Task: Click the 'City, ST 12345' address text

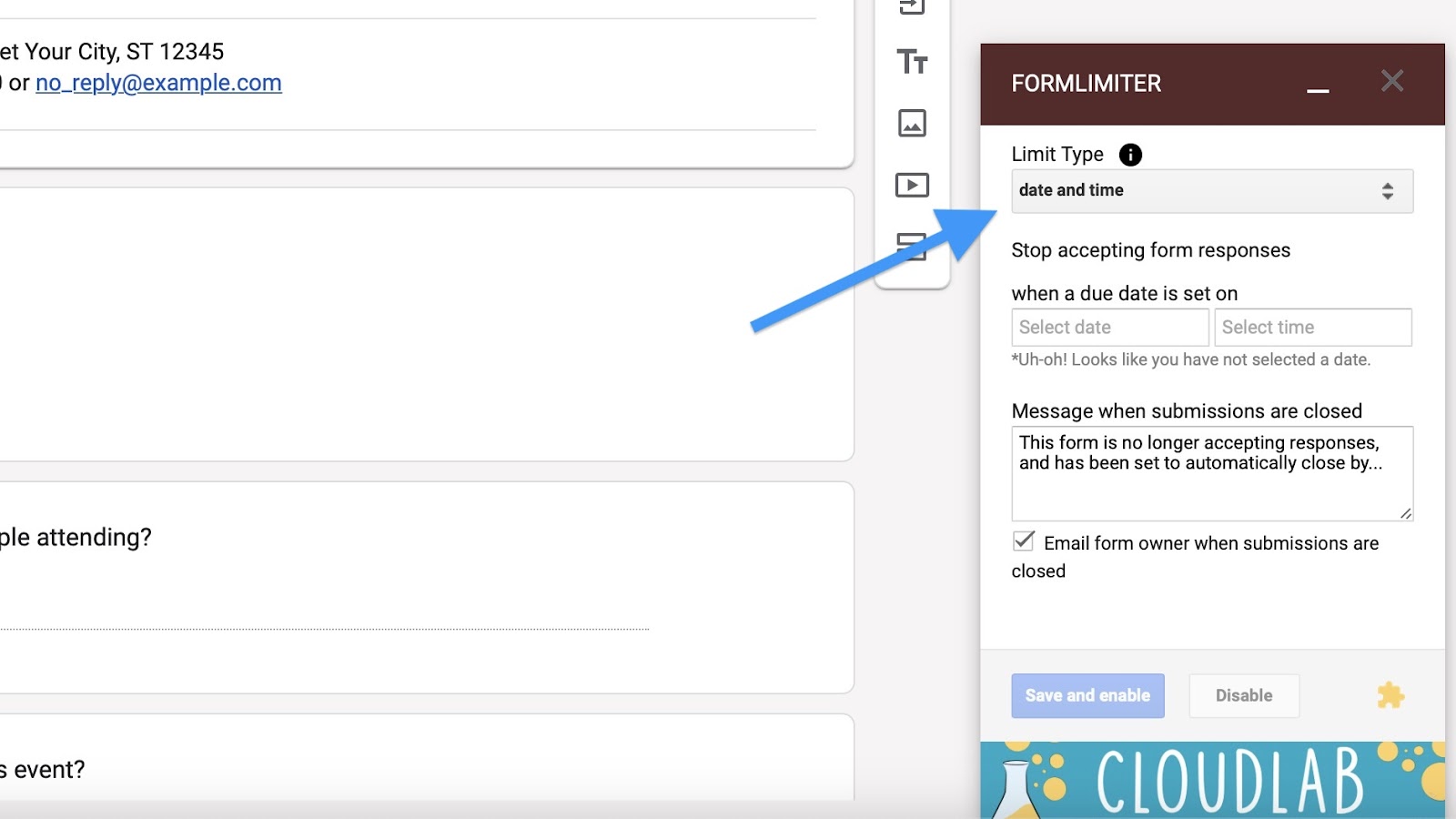Action: (x=151, y=52)
